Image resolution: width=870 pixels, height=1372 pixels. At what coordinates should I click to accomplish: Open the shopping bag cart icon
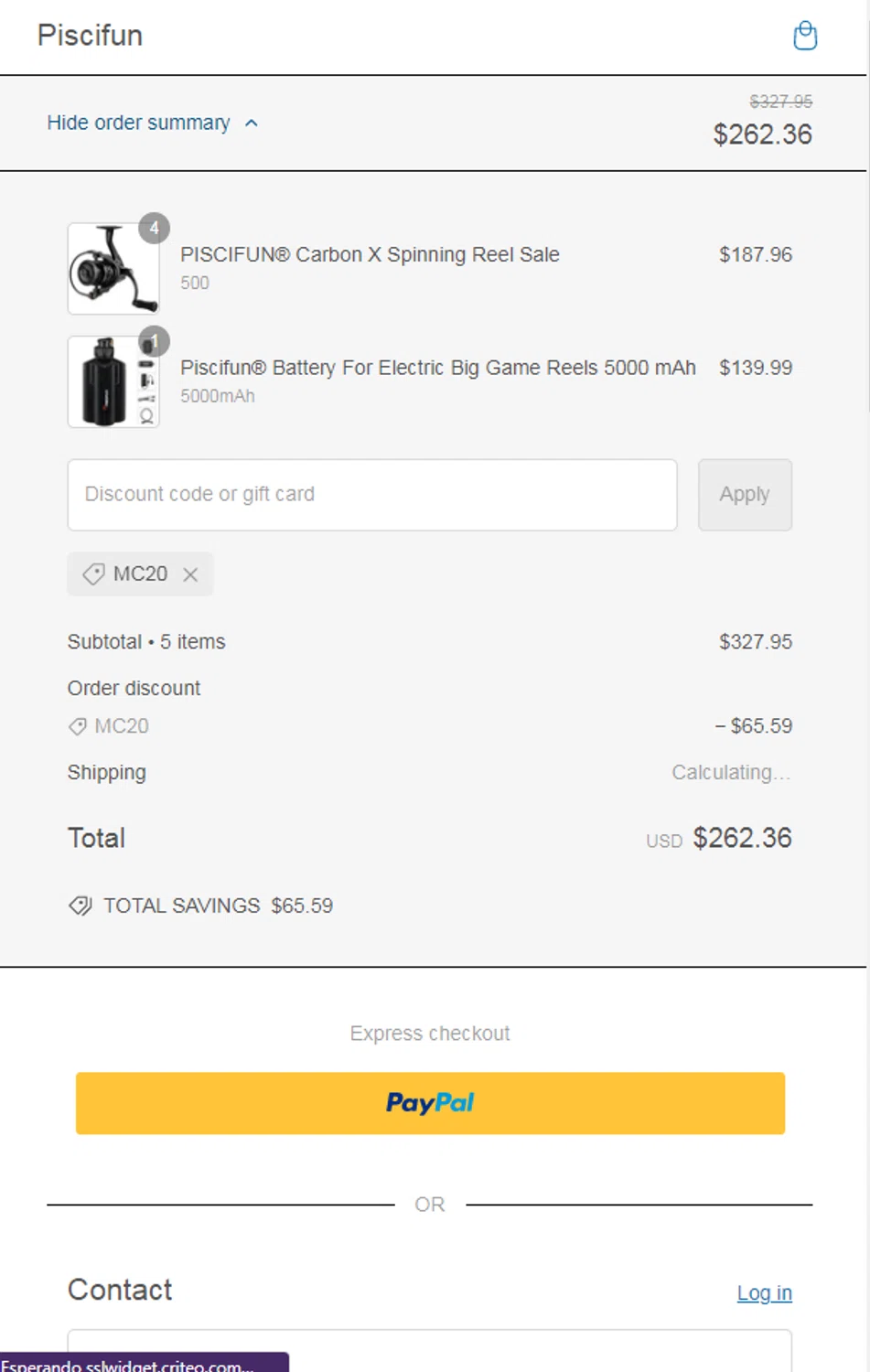pyautogui.click(x=805, y=36)
